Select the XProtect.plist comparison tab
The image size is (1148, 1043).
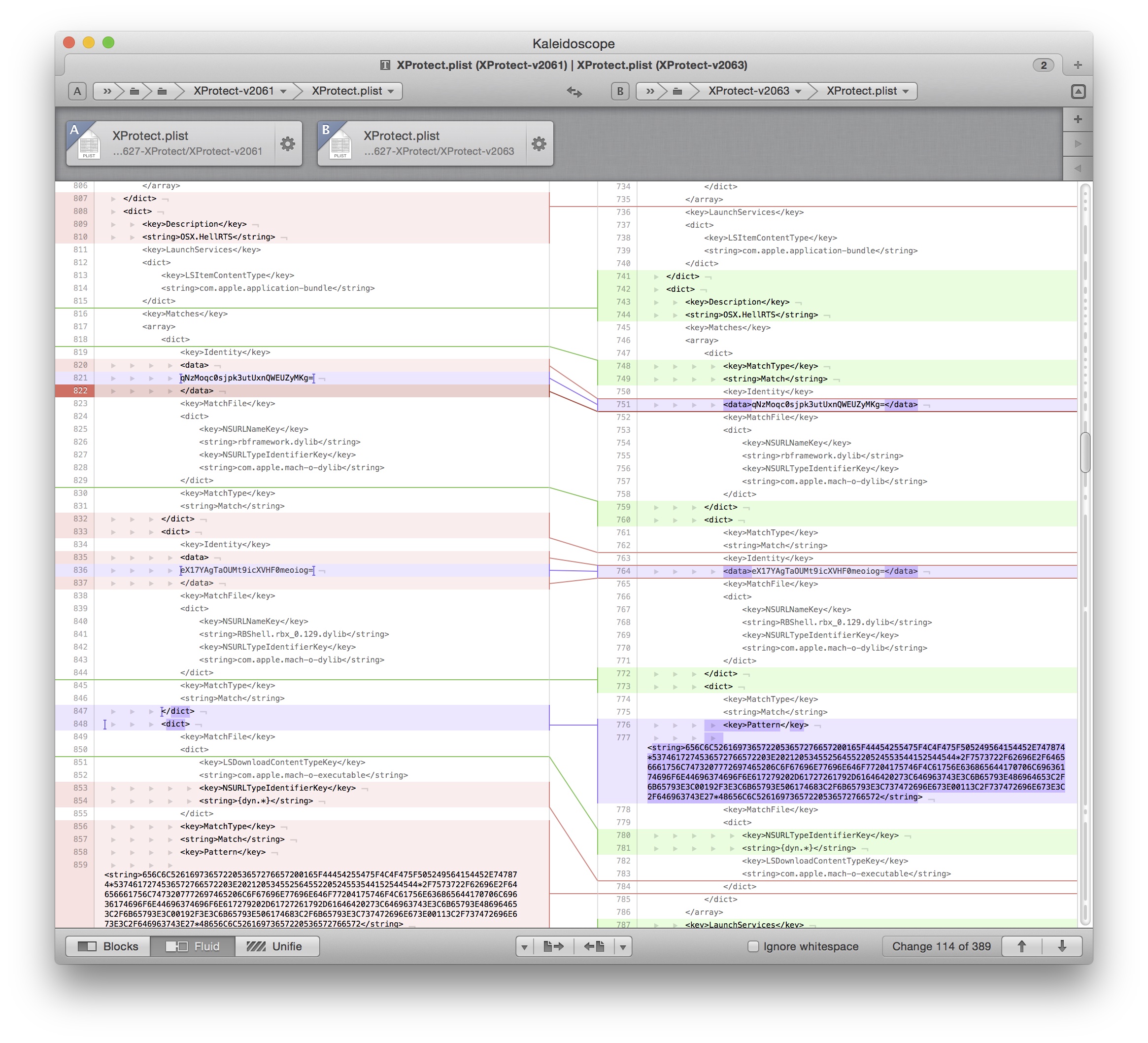click(x=564, y=65)
